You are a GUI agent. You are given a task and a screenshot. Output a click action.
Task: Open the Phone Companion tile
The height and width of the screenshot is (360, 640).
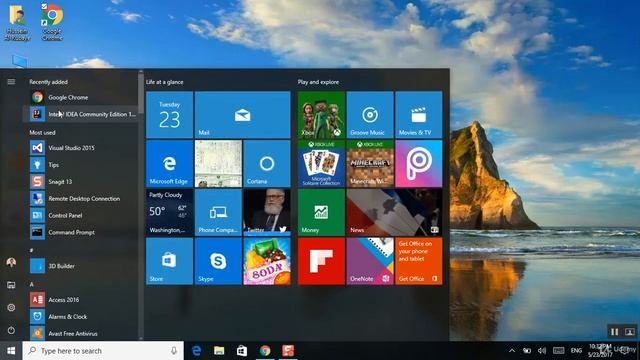pyautogui.click(x=218, y=212)
